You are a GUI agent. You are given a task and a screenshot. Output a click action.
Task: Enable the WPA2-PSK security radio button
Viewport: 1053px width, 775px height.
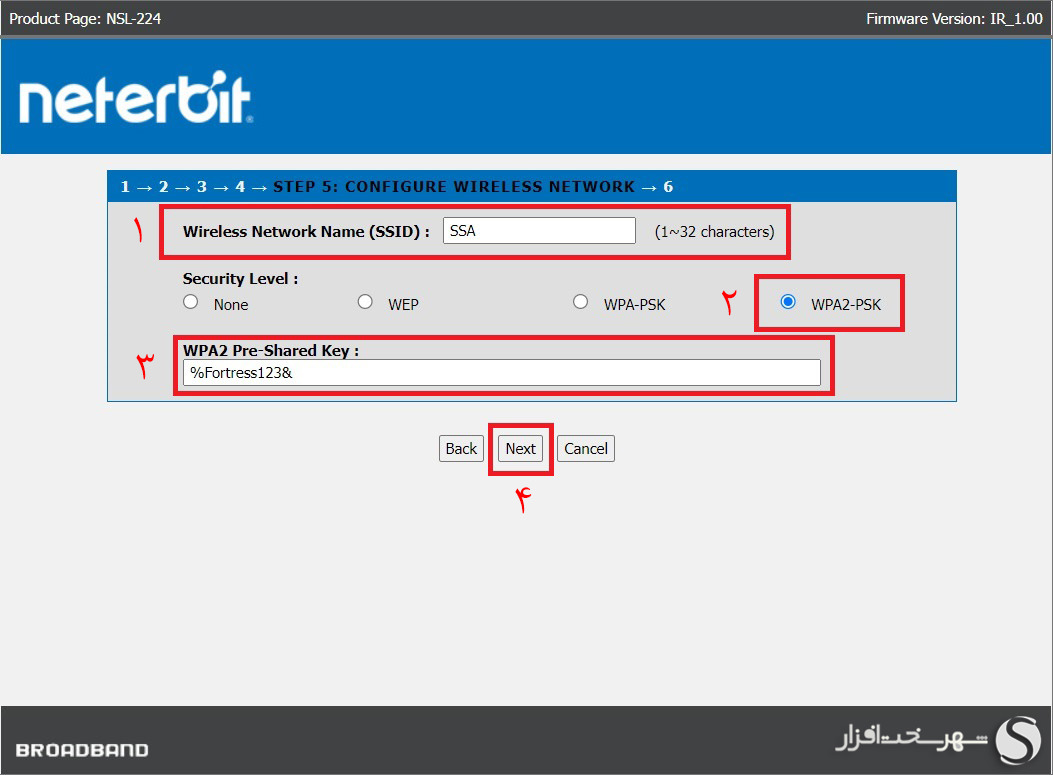pyautogui.click(x=788, y=302)
